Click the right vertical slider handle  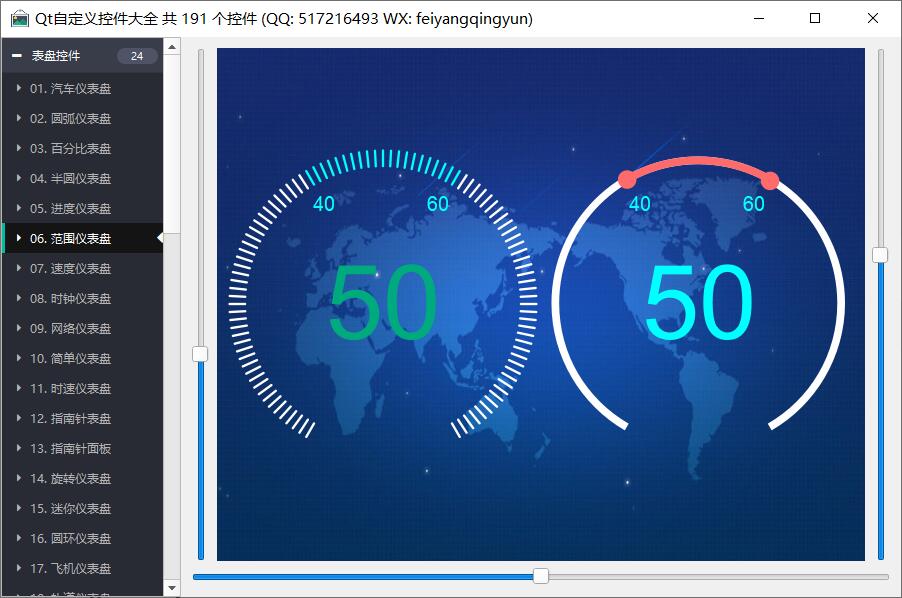[880, 255]
